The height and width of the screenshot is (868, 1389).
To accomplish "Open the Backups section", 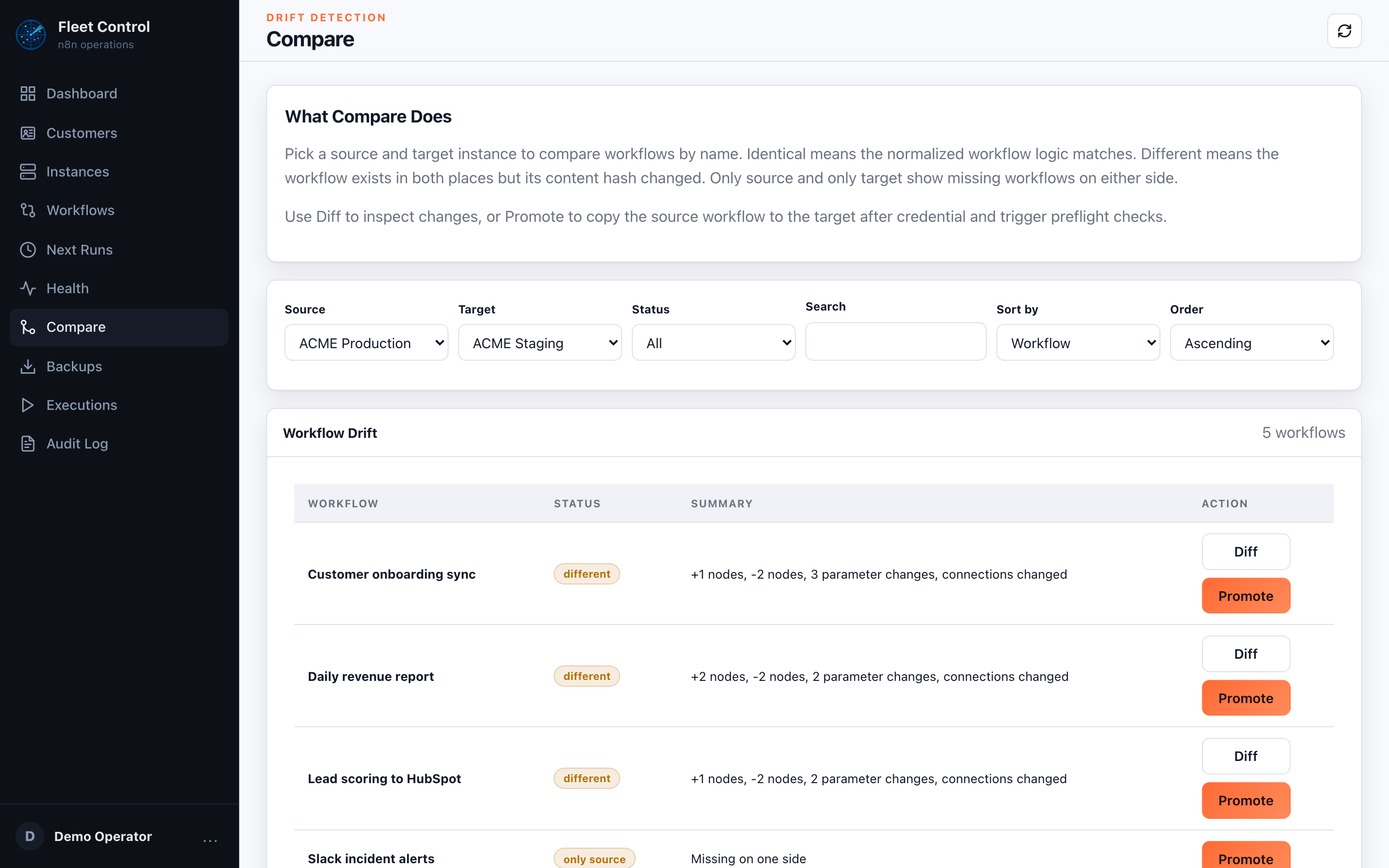I will point(119,366).
